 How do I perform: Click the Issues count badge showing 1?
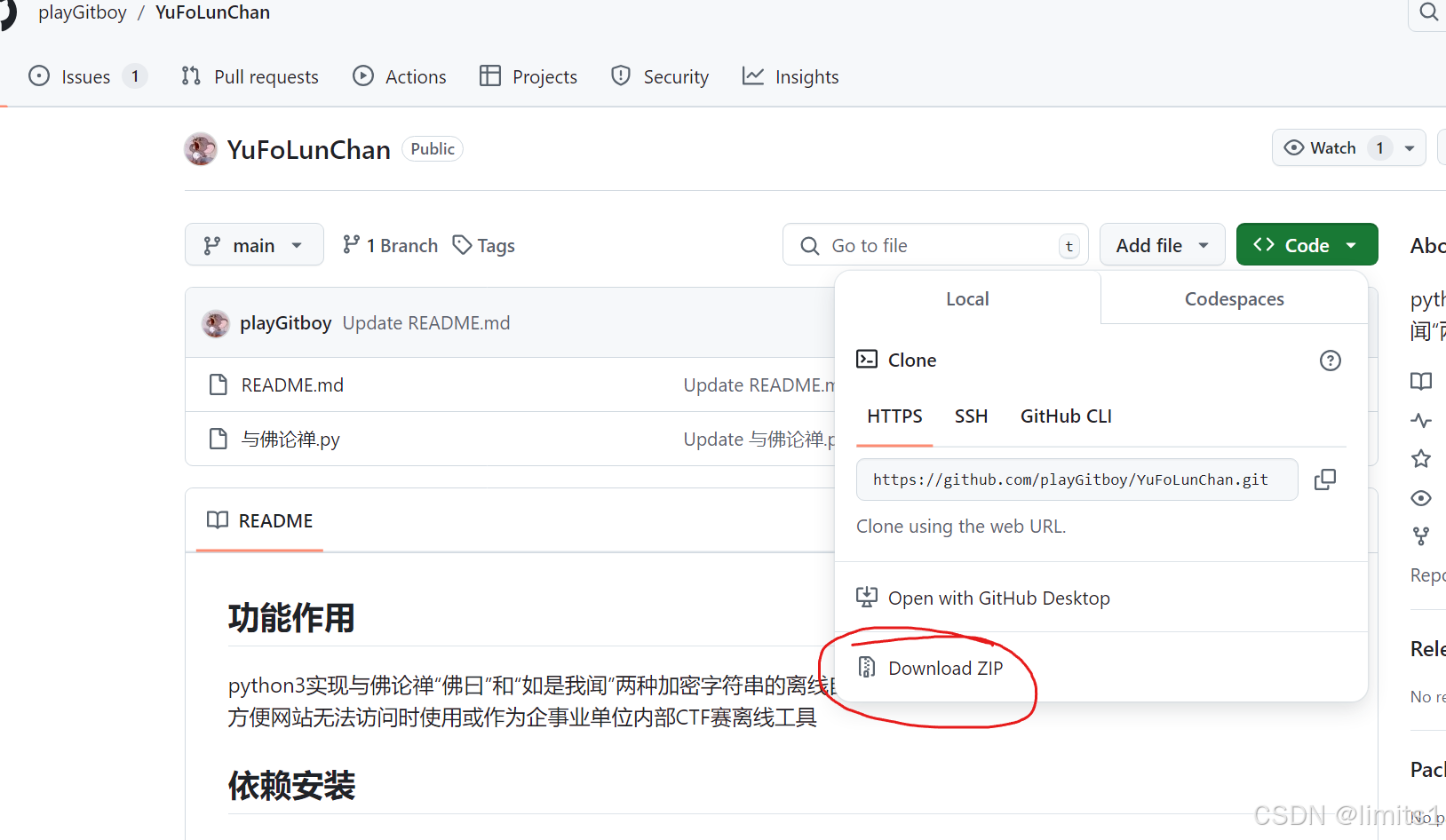(135, 76)
